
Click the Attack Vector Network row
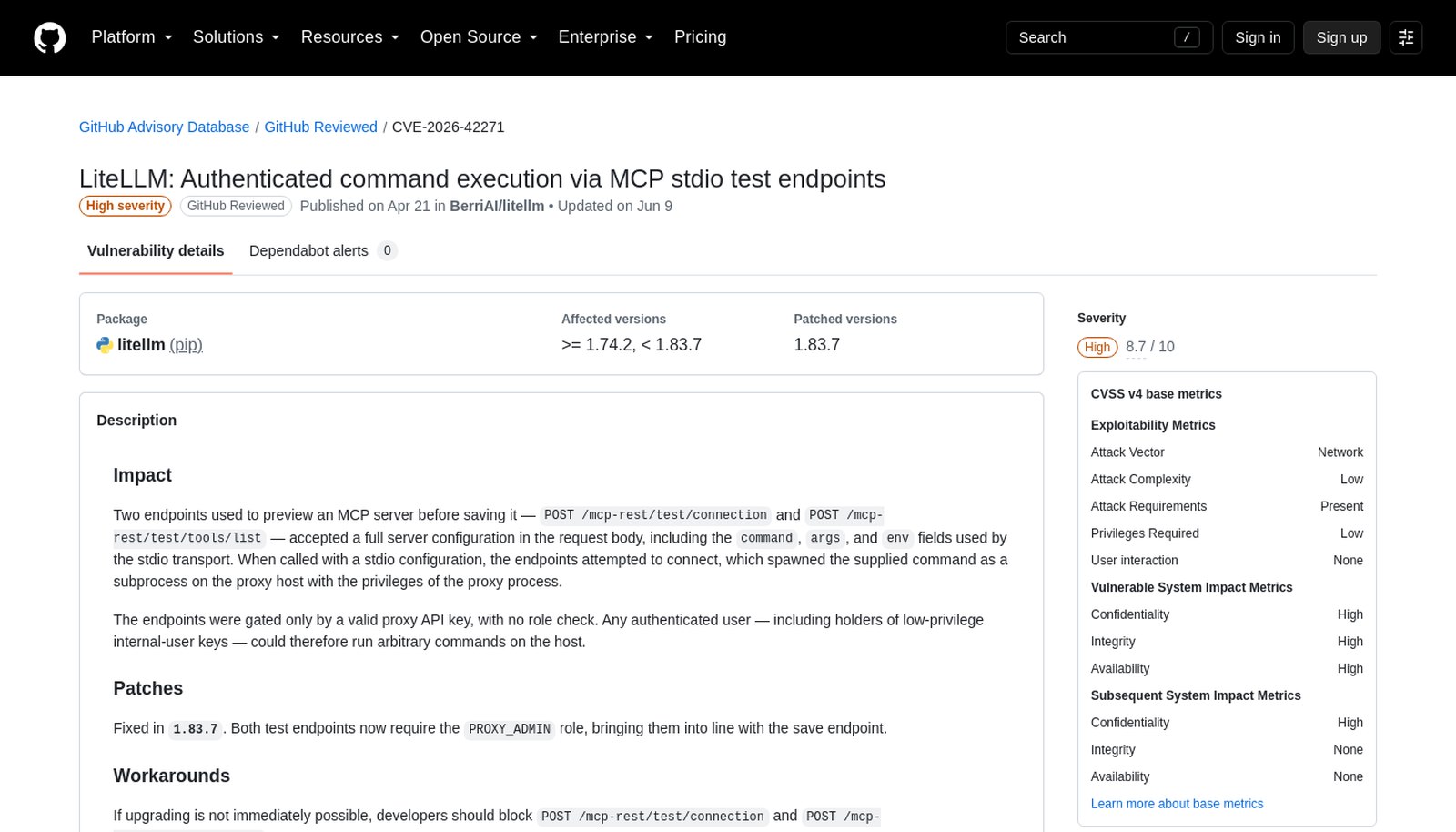(1227, 452)
